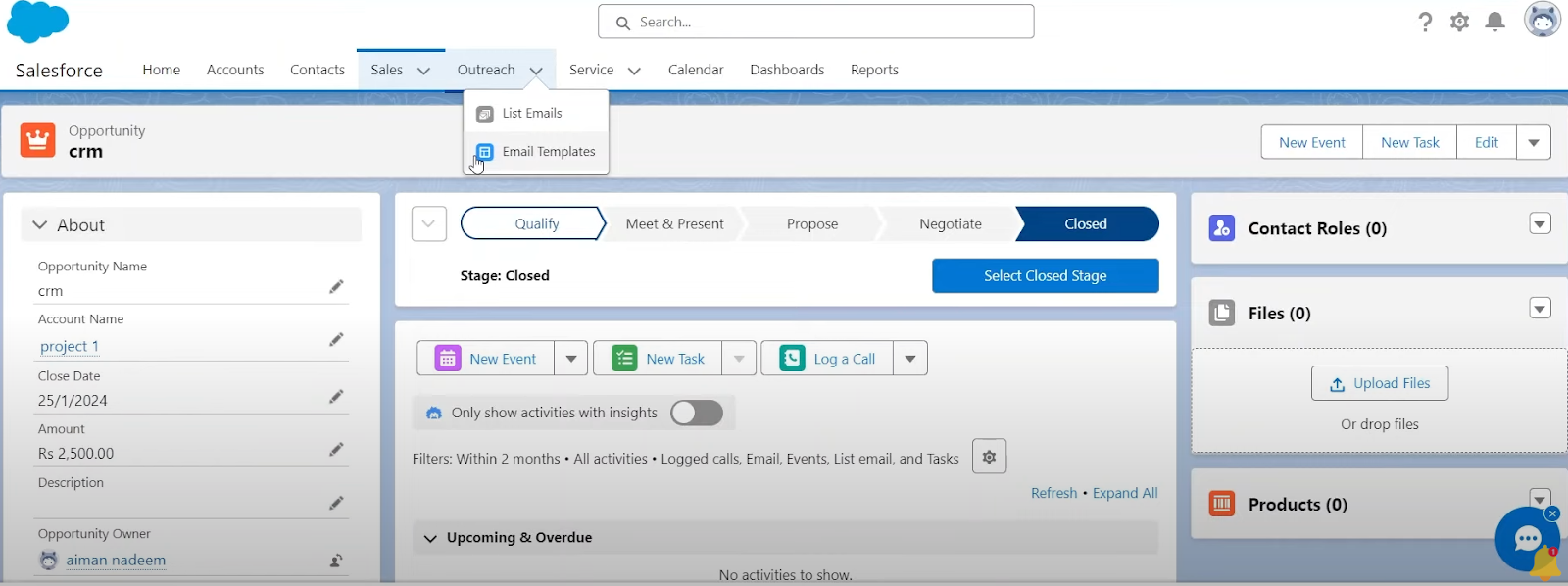
Task: Open the Accounts tab
Action: coord(235,70)
